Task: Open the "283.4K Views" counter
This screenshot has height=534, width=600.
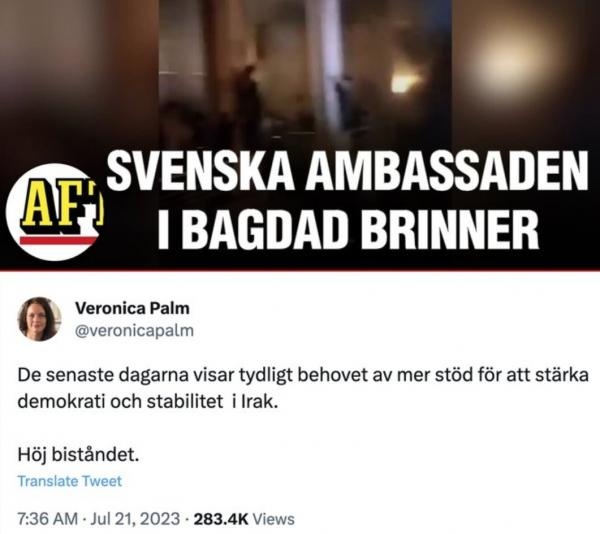Action: coord(244,519)
